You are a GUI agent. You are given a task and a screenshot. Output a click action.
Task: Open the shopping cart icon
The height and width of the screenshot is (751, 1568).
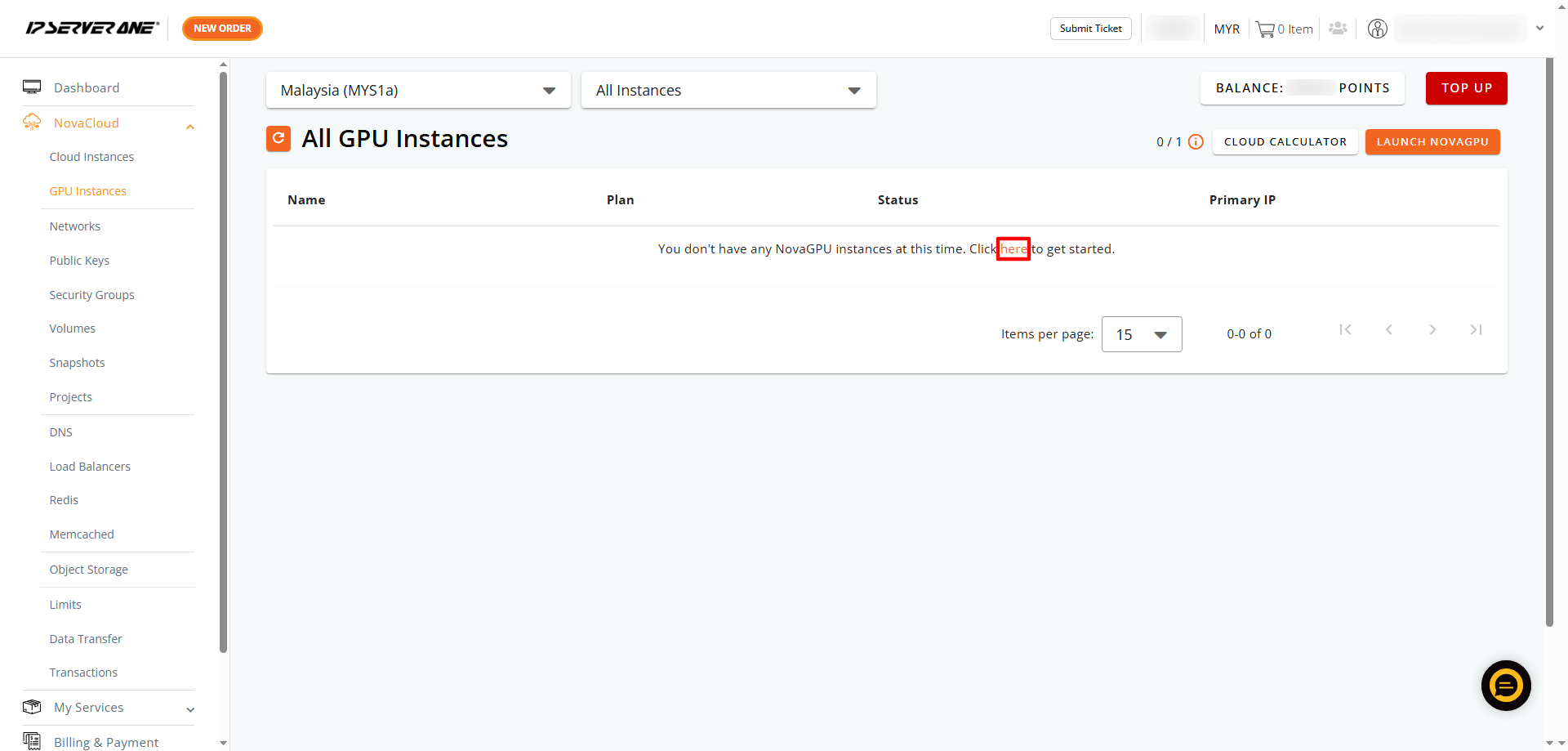point(1265,29)
